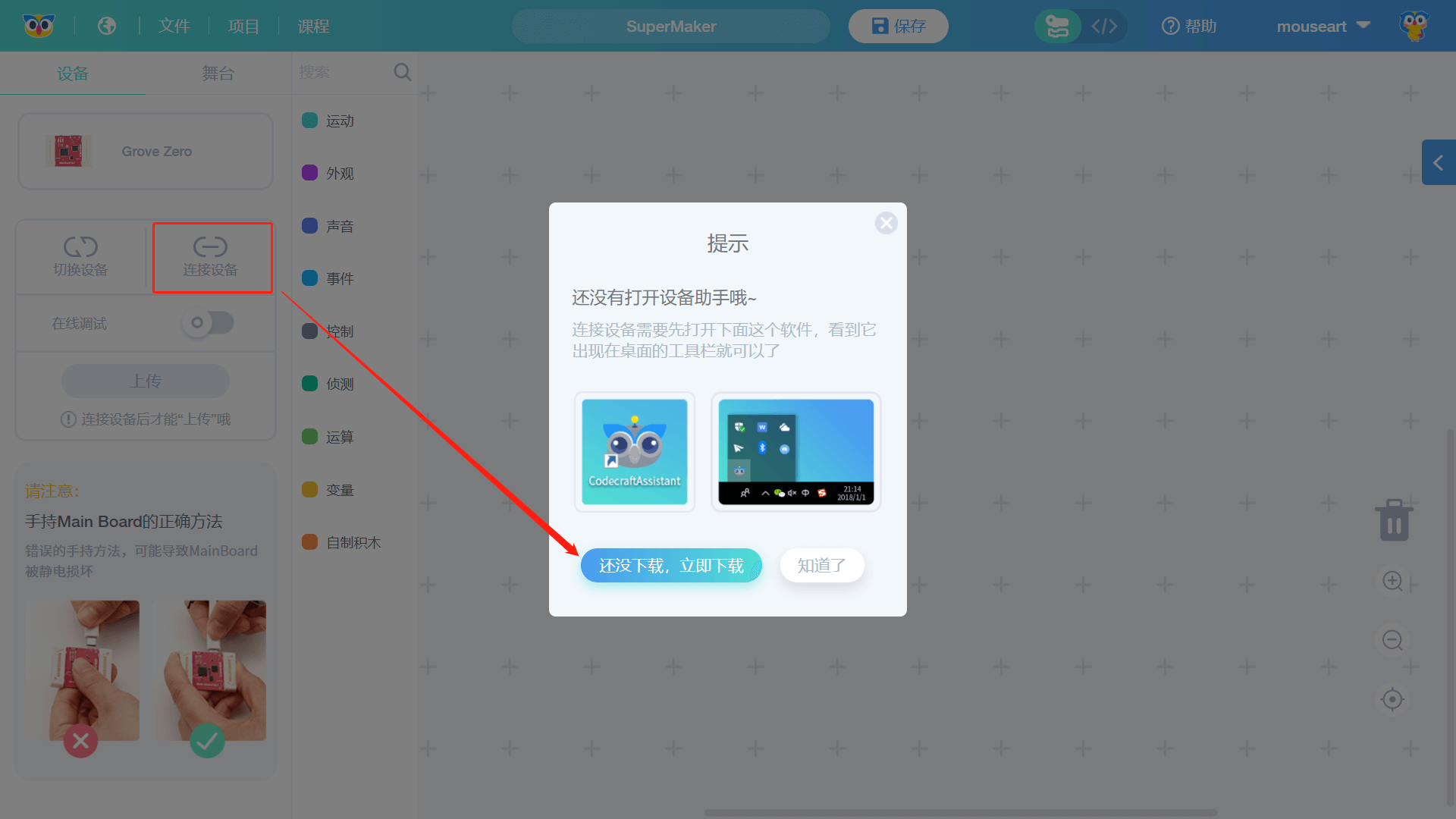This screenshot has height=819, width=1456.
Task: Click the search magnifier icon
Action: 402,72
